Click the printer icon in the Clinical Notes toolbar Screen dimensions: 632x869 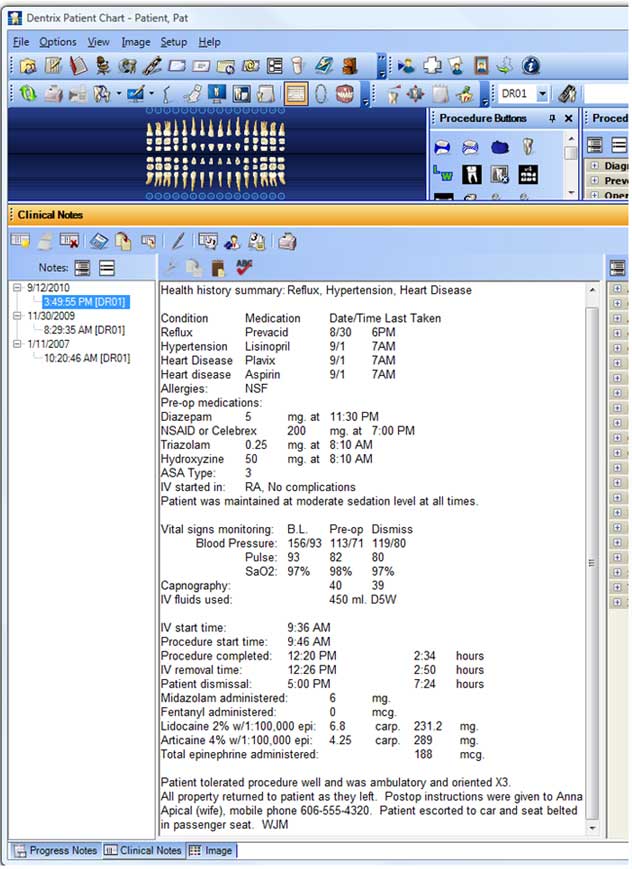[x=287, y=242]
